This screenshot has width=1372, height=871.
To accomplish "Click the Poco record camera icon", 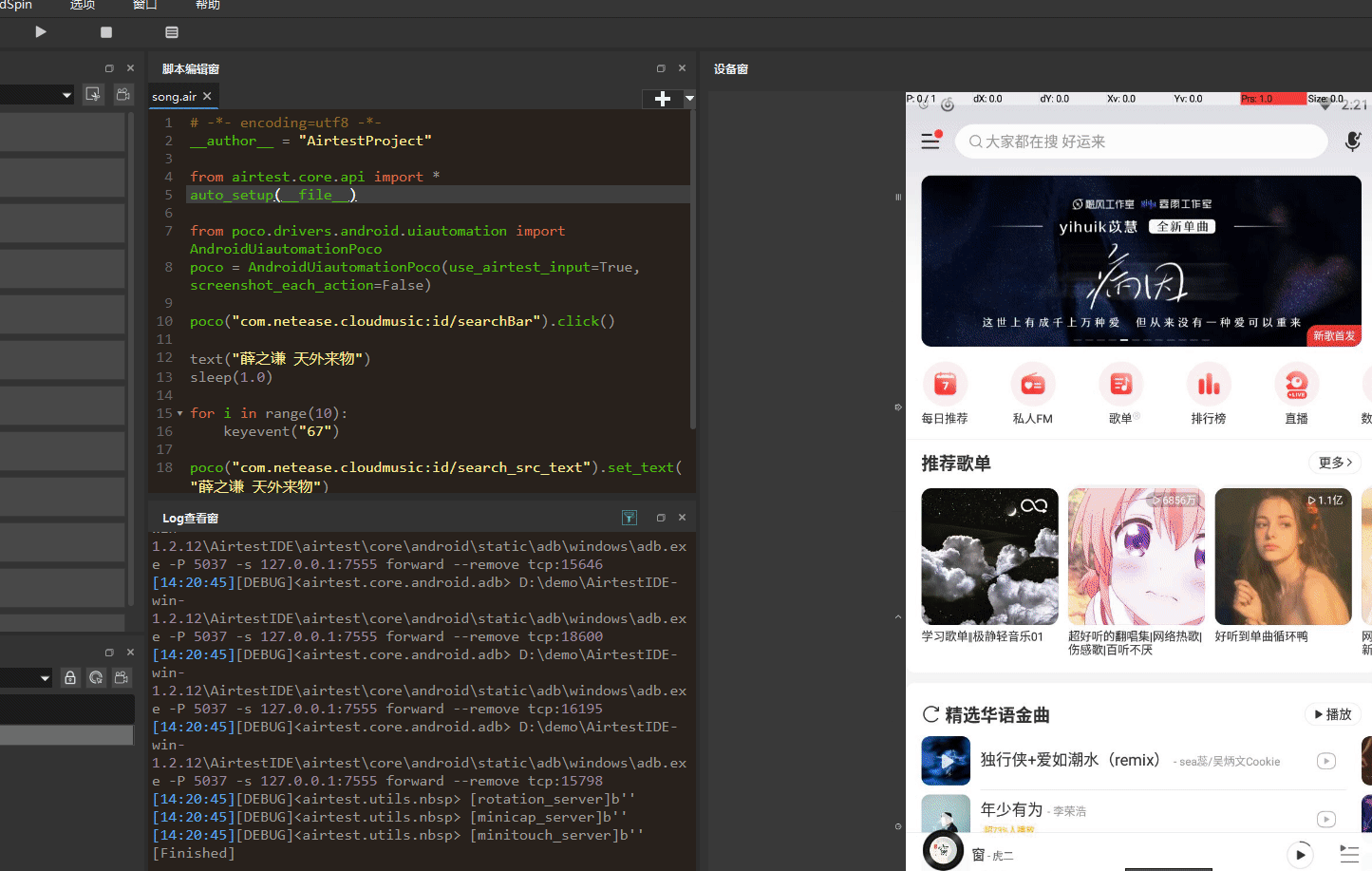I will 122,677.
